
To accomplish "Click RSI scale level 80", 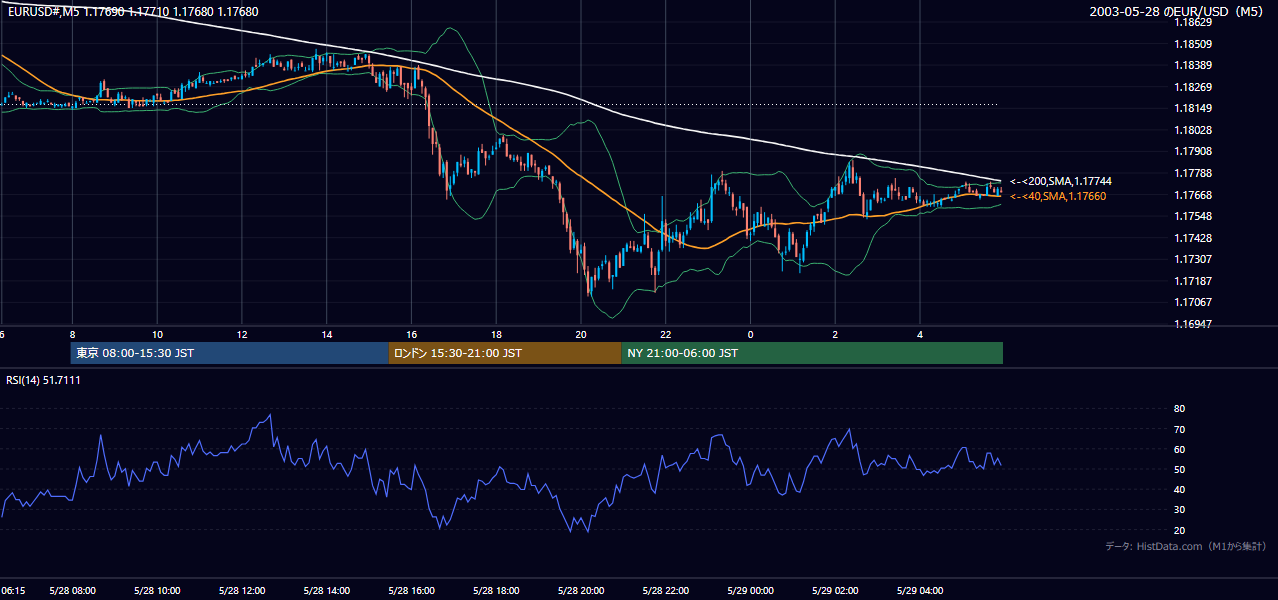I will point(1180,409).
